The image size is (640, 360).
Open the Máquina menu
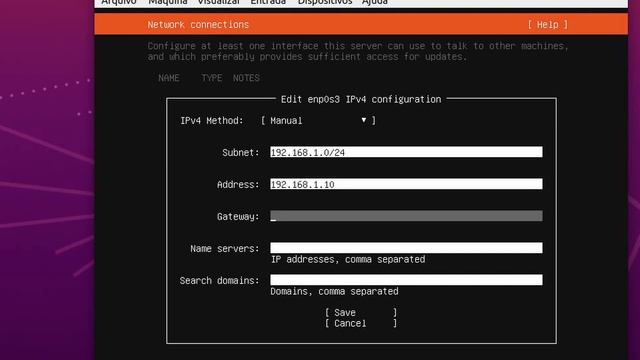(168, 2)
